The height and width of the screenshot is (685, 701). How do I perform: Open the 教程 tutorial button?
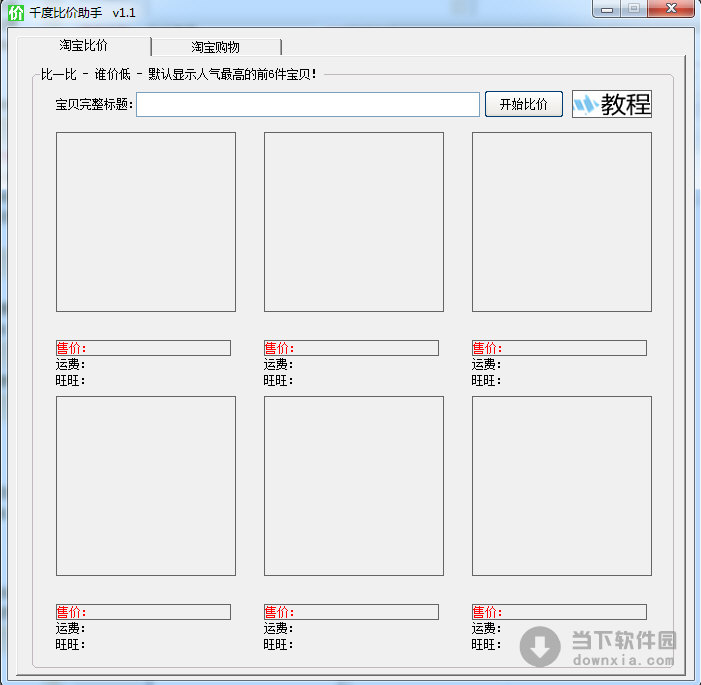[x=612, y=104]
